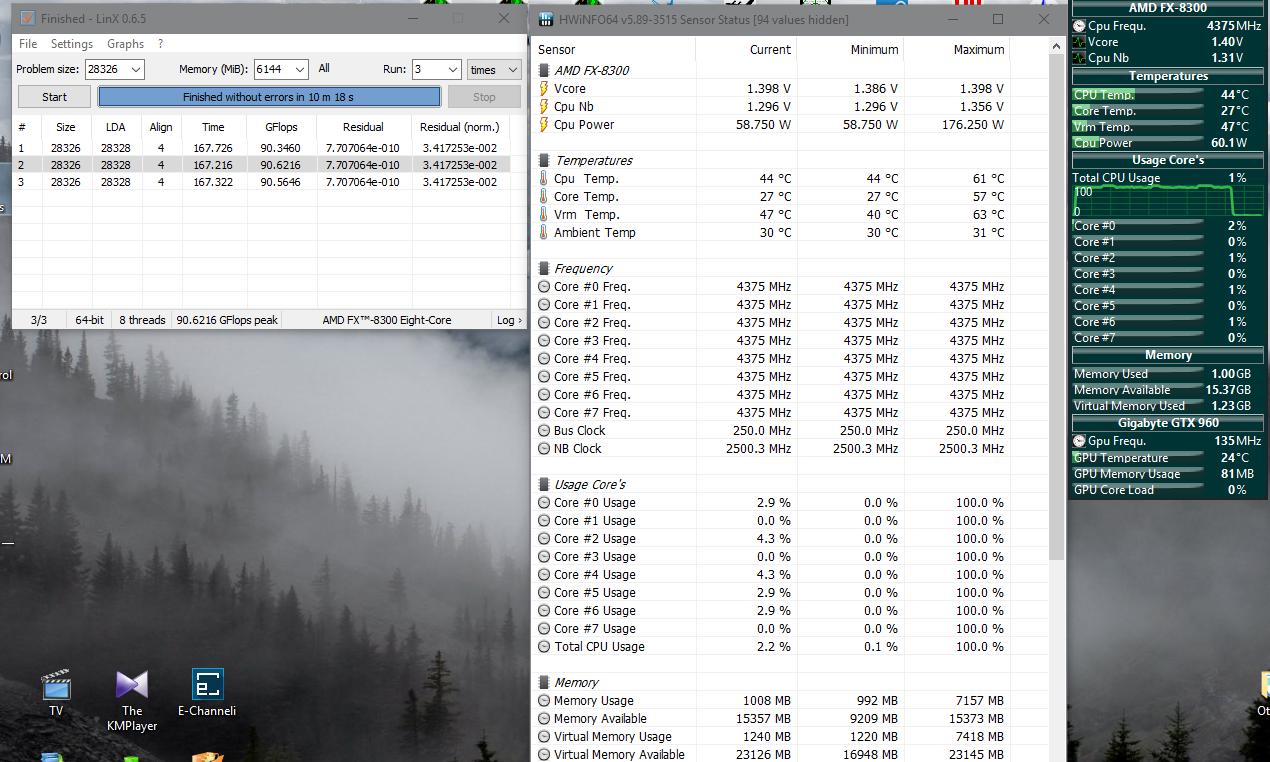Click the HWiNFO64 title bar icon
1270x762 pixels.
click(547, 19)
